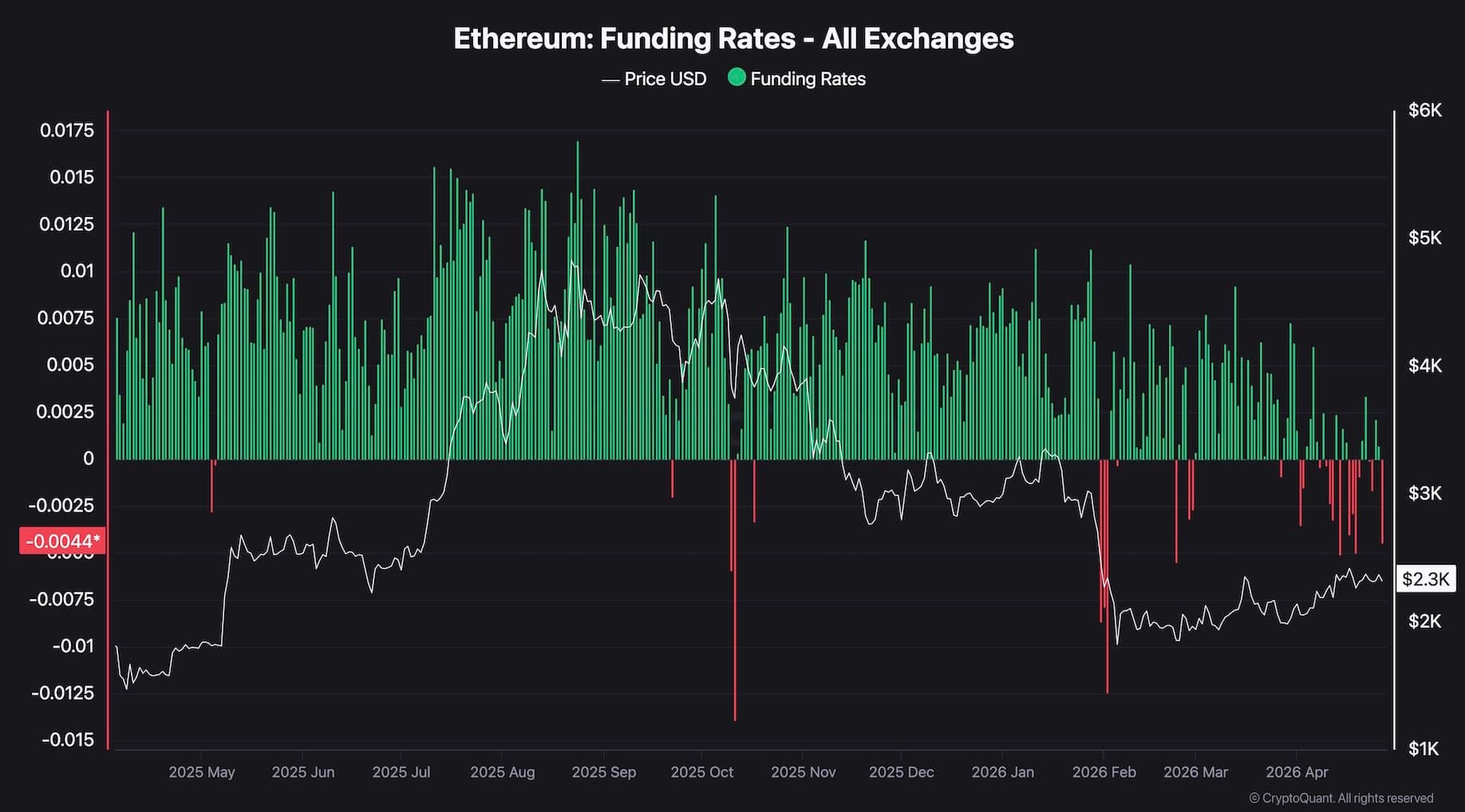The height and width of the screenshot is (812, 1465).
Task: Click the CryptoQuant copyright text
Action: tap(1341, 798)
